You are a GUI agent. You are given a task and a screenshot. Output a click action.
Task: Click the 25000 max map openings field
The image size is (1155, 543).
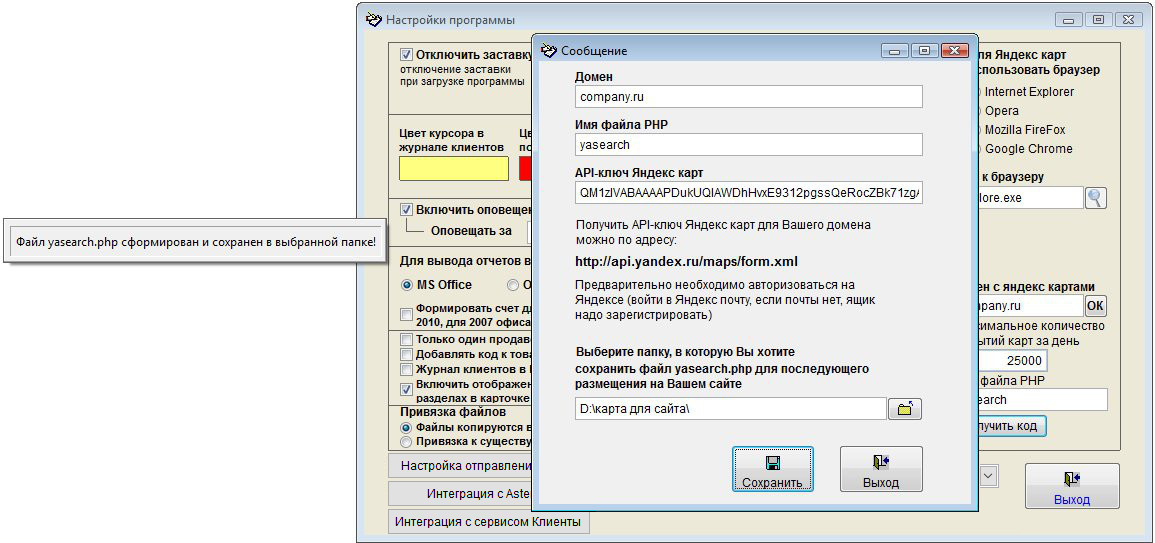(1013, 360)
